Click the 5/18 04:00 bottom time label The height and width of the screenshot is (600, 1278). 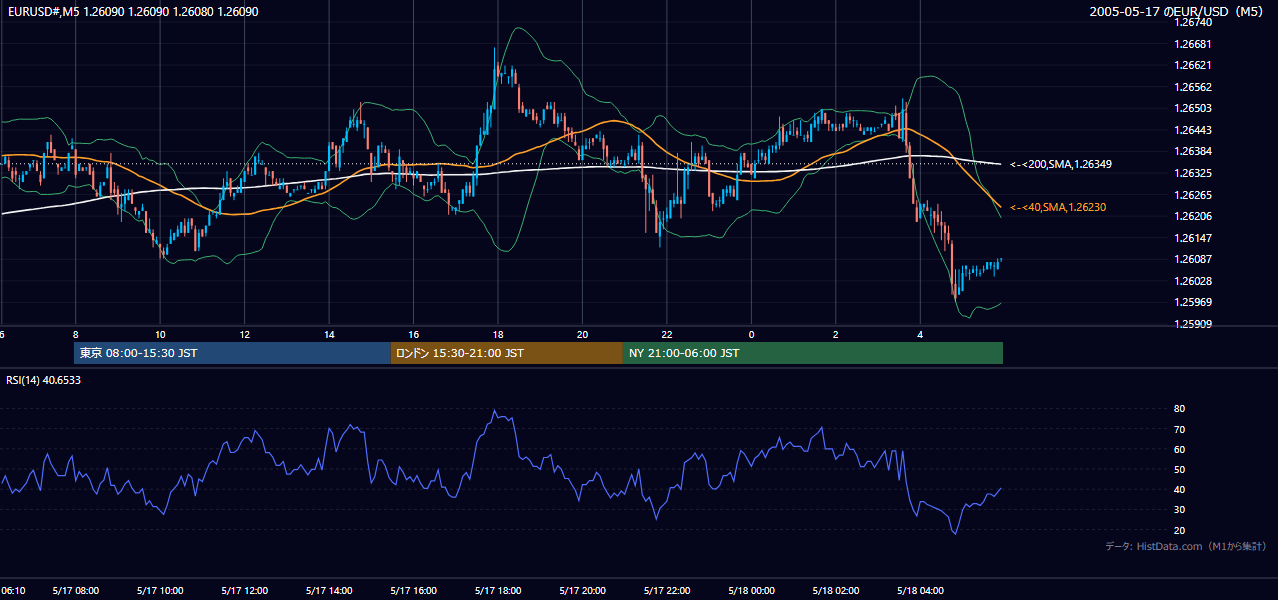pyautogui.click(x=920, y=591)
